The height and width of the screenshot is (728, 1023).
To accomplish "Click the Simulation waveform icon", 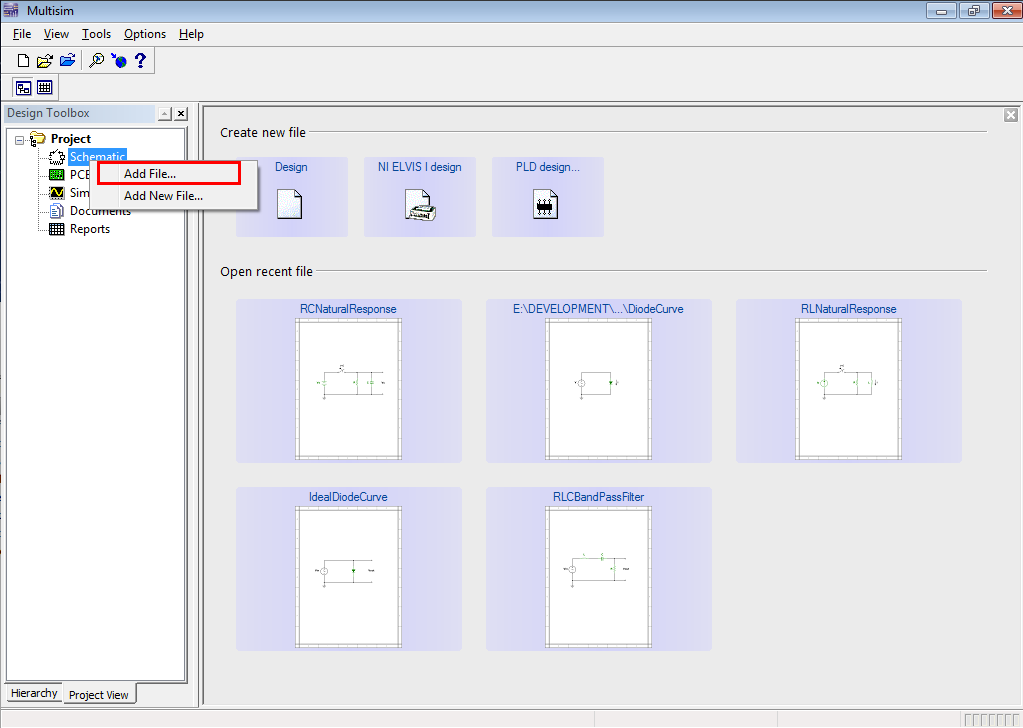I will (57, 192).
